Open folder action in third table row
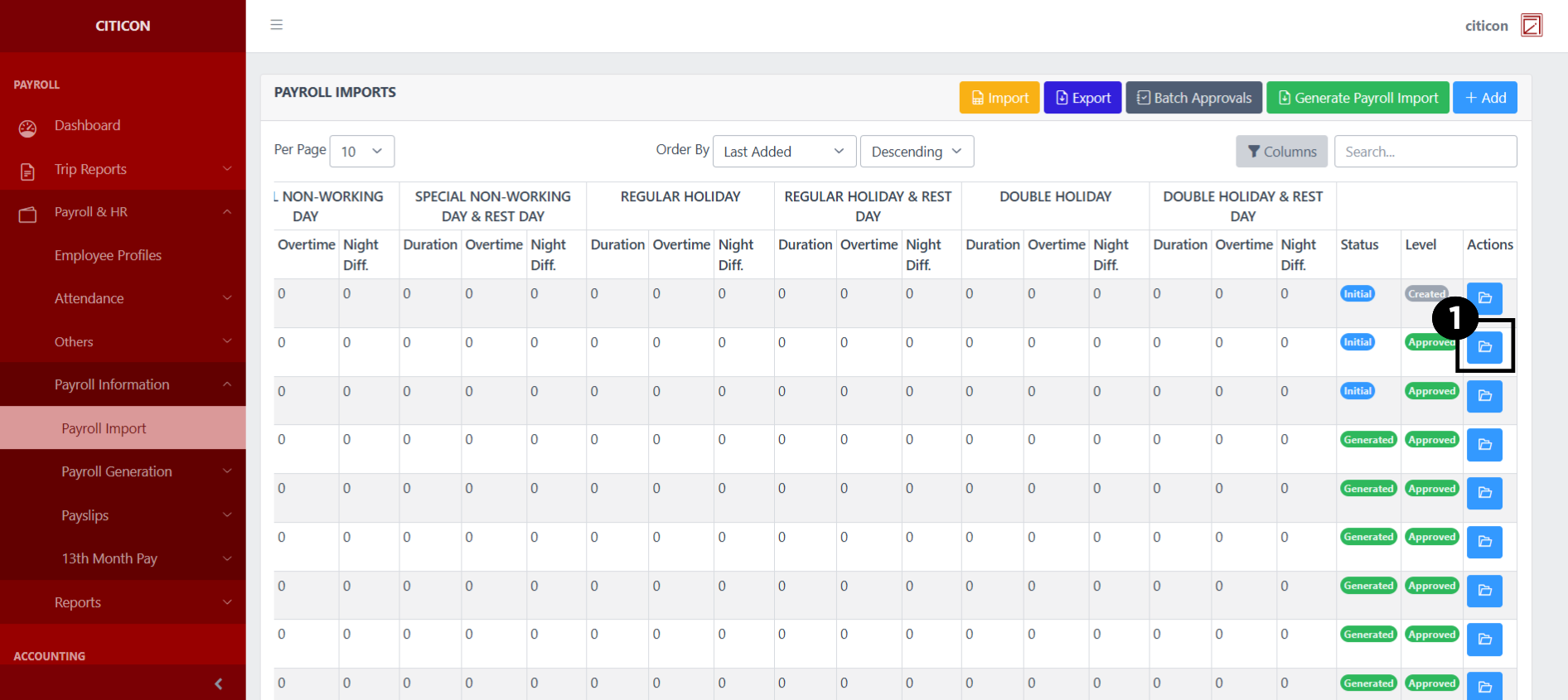 [1484, 396]
